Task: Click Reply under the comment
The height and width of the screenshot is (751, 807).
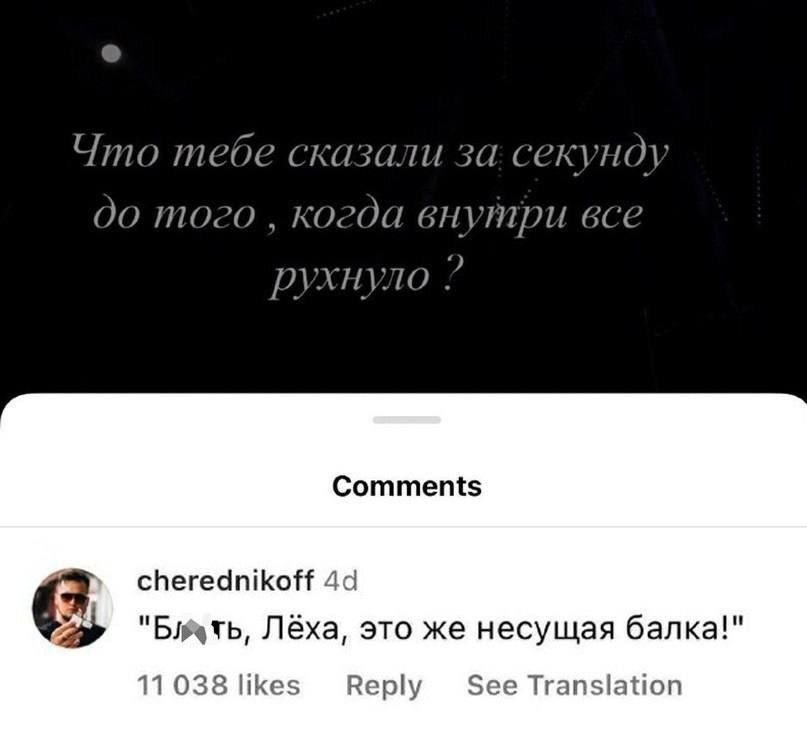Action: (x=384, y=686)
